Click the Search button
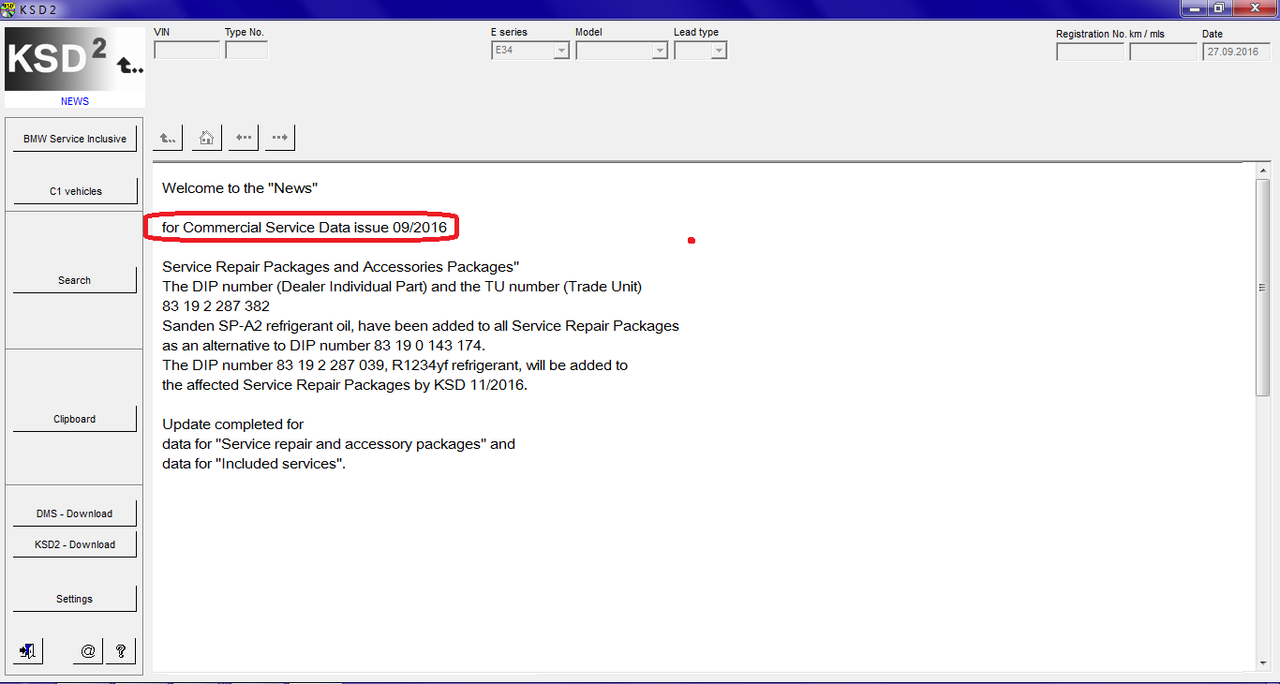1280x684 pixels. (x=75, y=280)
